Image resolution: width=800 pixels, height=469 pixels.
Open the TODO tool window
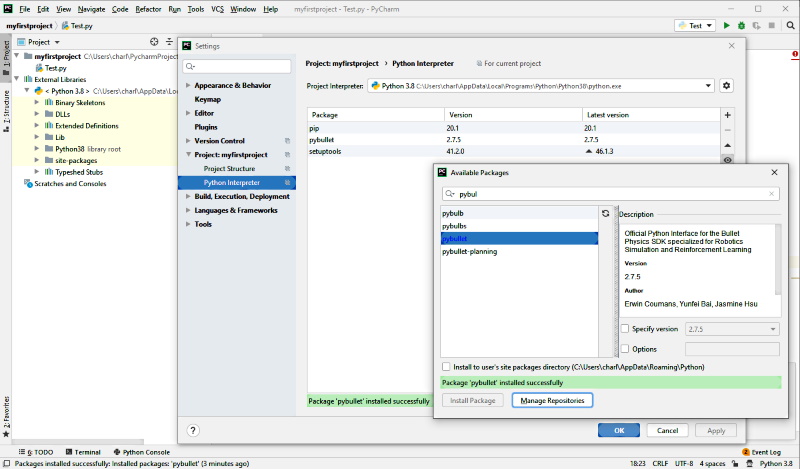click(36, 452)
